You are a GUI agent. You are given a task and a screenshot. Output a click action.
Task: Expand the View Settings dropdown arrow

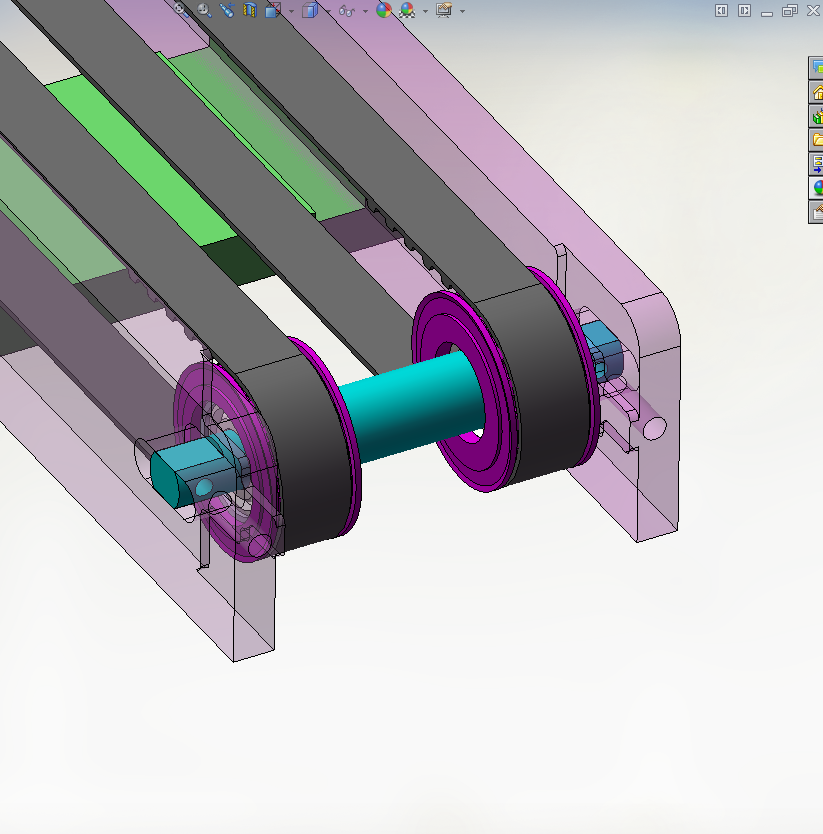point(462,11)
